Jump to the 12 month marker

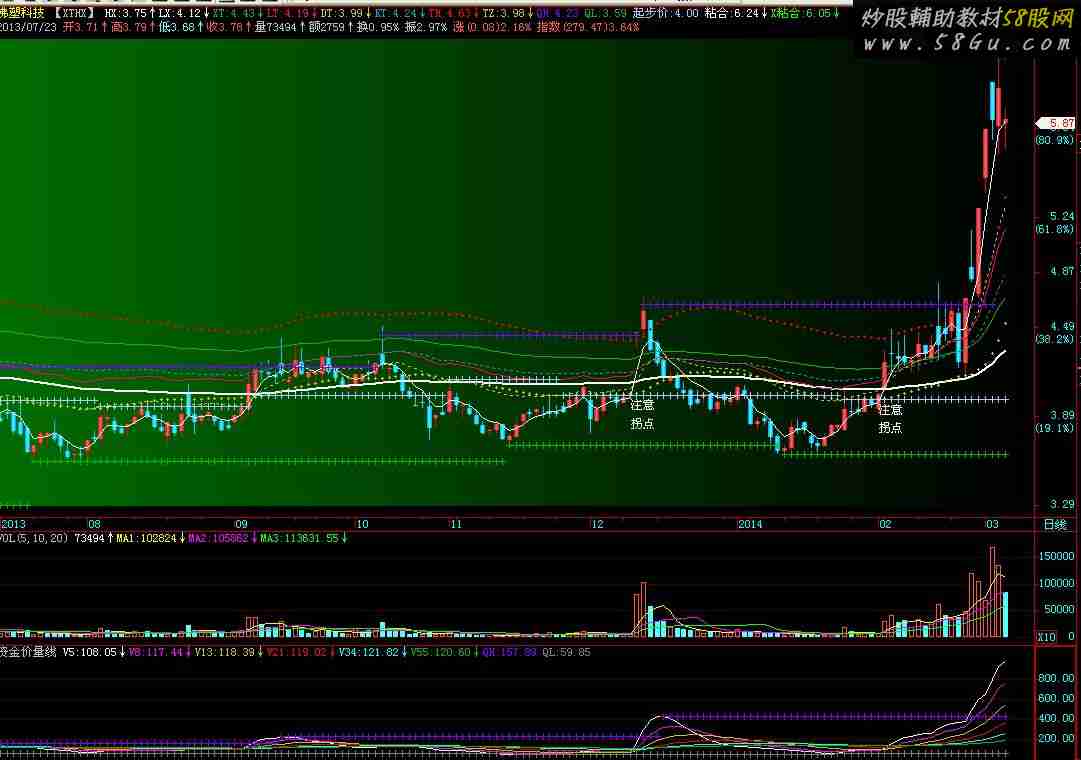point(597,524)
